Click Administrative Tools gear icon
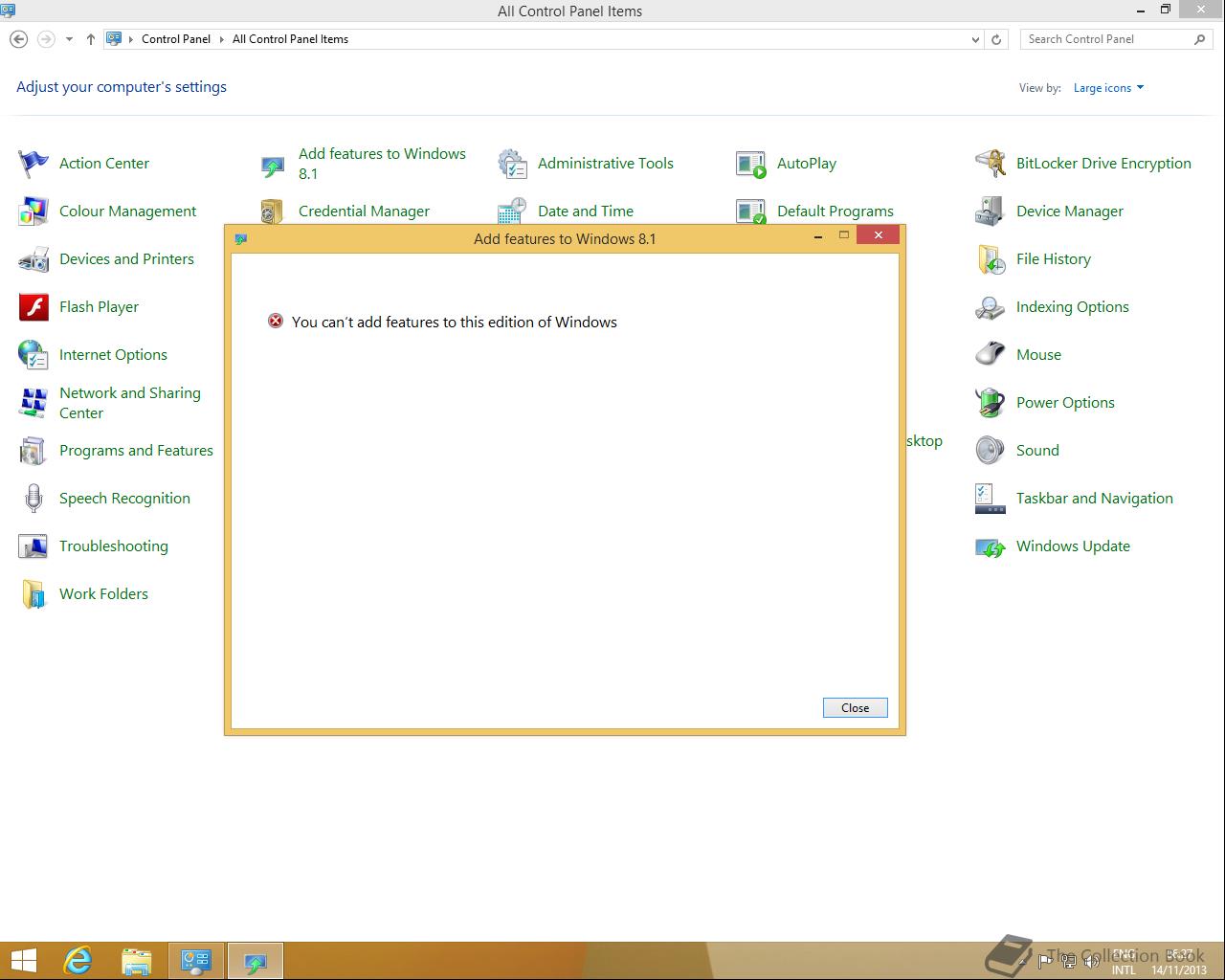This screenshot has width=1225, height=980. click(x=512, y=164)
